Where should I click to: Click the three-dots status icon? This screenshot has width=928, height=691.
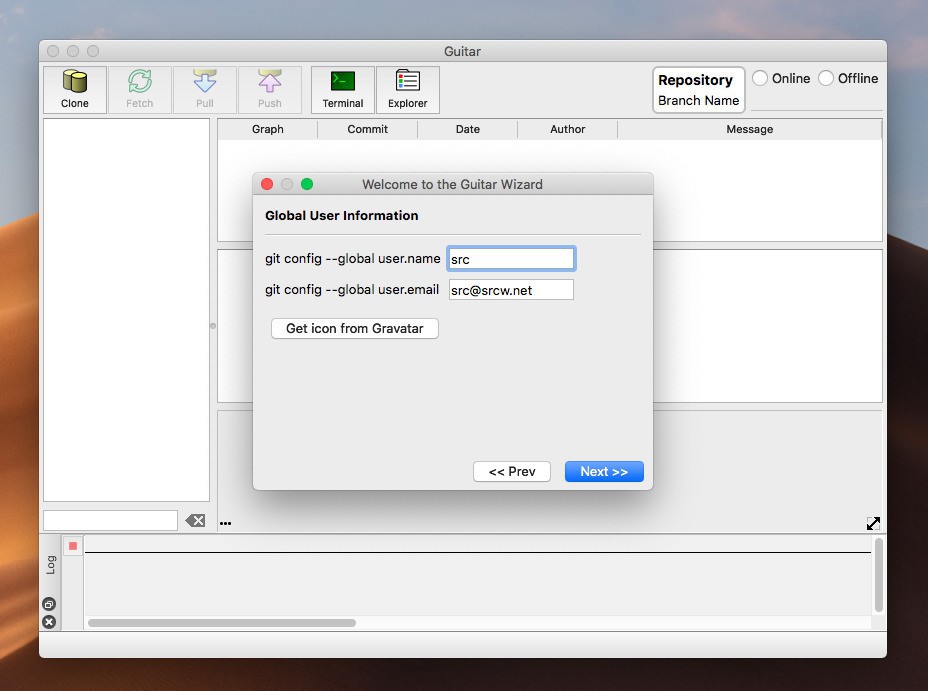(x=225, y=523)
